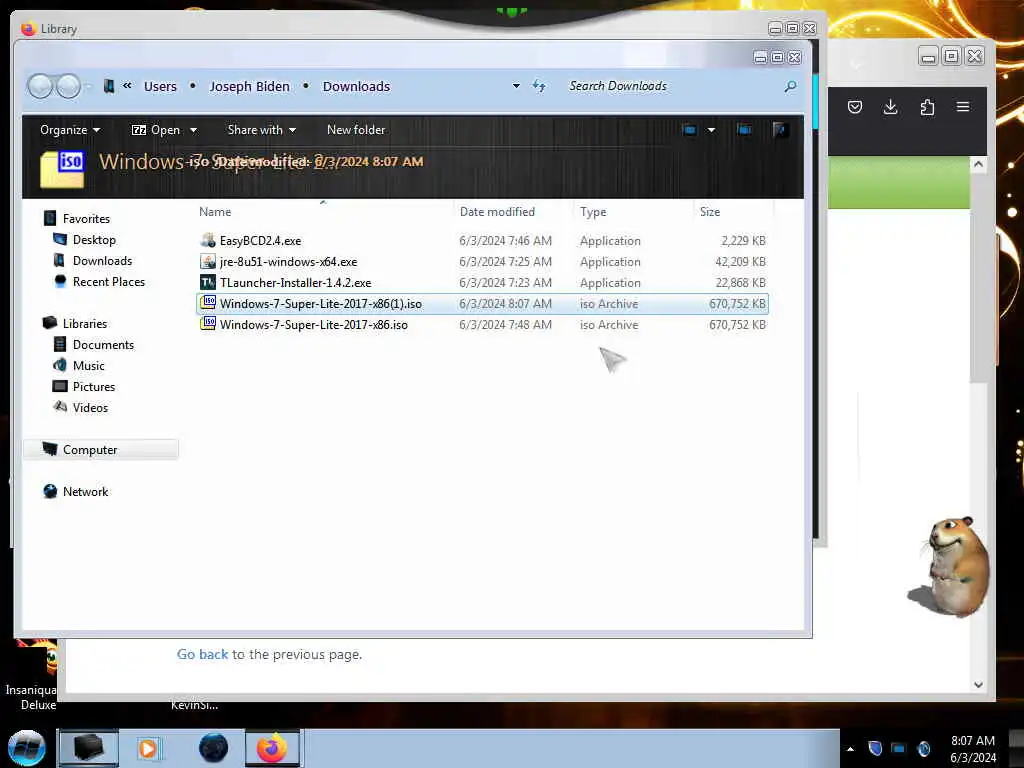The height and width of the screenshot is (768, 1024).
Task: Click the change view icon in Explorer toolbar
Action: click(x=689, y=130)
